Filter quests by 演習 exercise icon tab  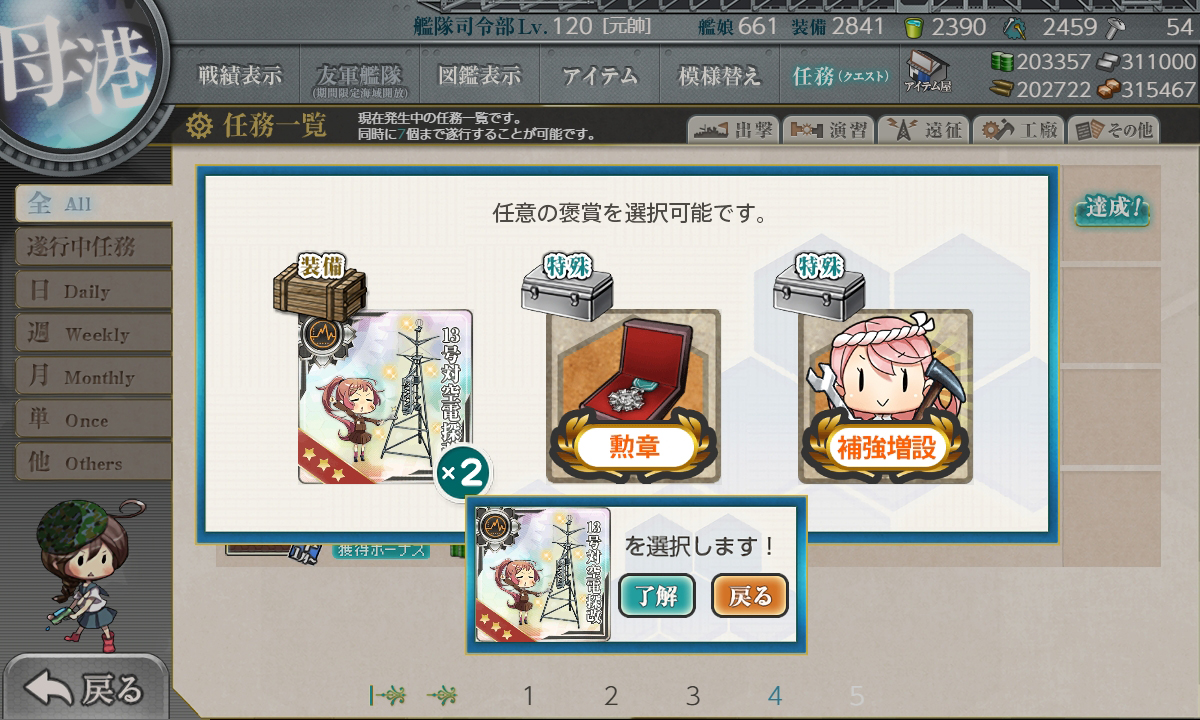tap(827, 130)
